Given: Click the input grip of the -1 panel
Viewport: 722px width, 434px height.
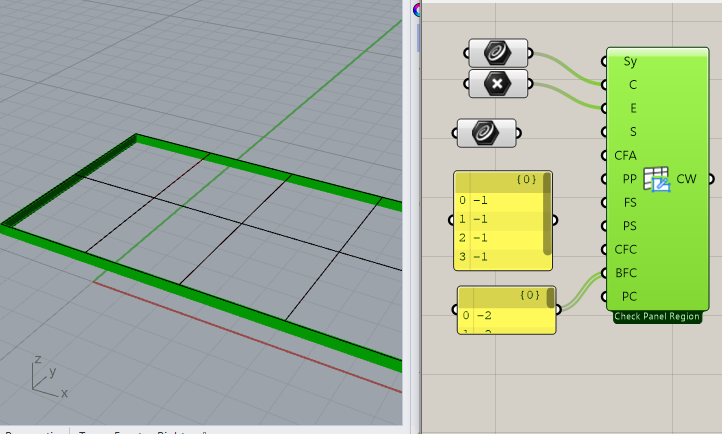Looking at the screenshot, I should click(451, 220).
